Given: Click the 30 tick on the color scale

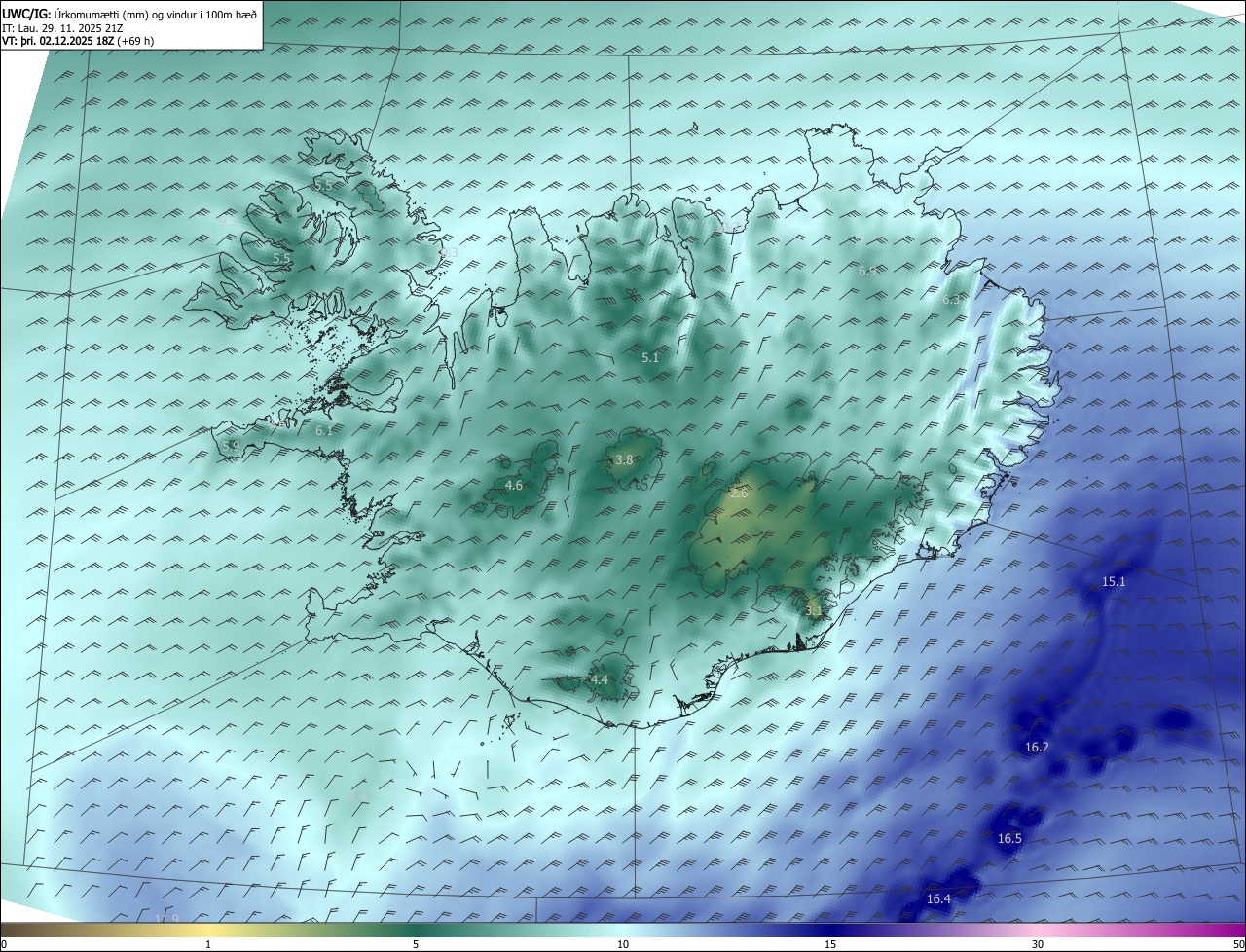Looking at the screenshot, I should coord(1038,944).
